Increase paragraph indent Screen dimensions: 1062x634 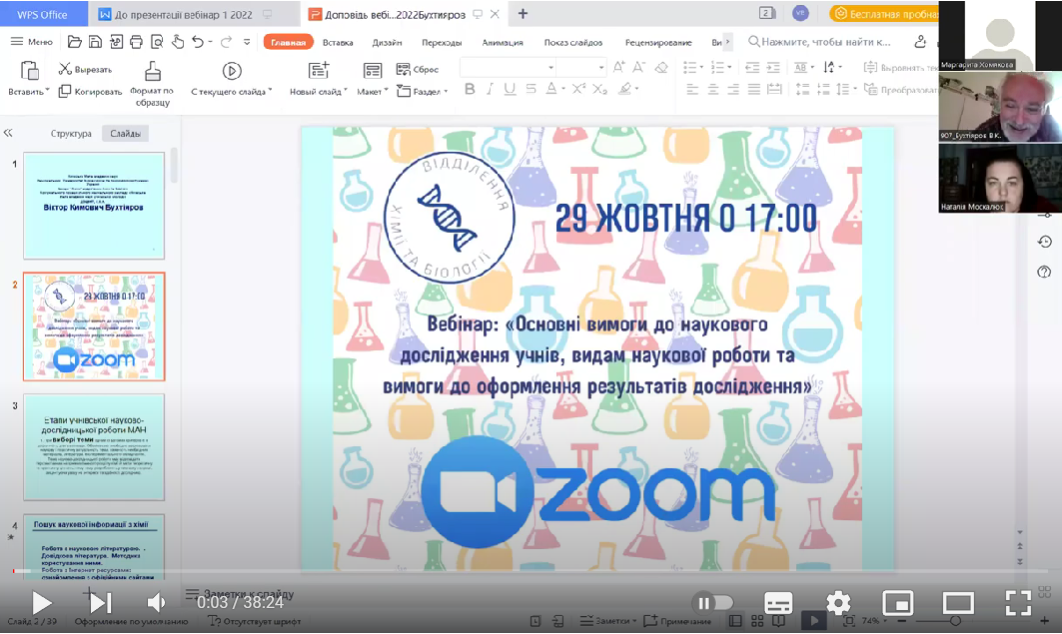pyautogui.click(x=773, y=67)
